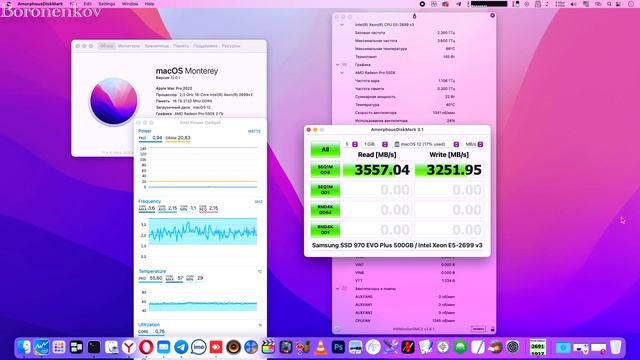
Task: Open AnyDesk from the Dock
Action: (x=216, y=347)
